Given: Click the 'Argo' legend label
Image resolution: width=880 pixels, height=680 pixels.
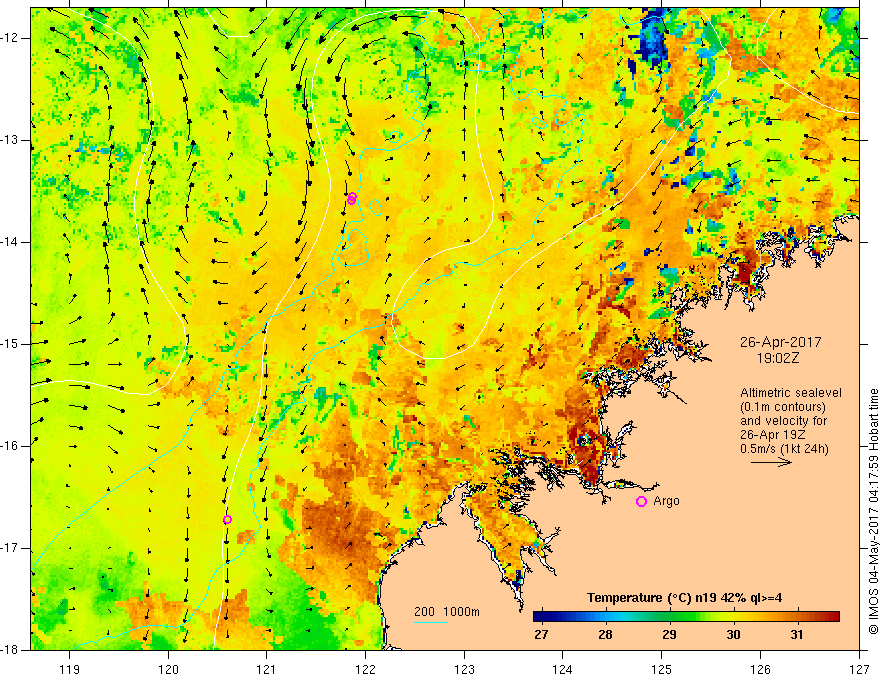Looking at the screenshot, I should [x=666, y=501].
